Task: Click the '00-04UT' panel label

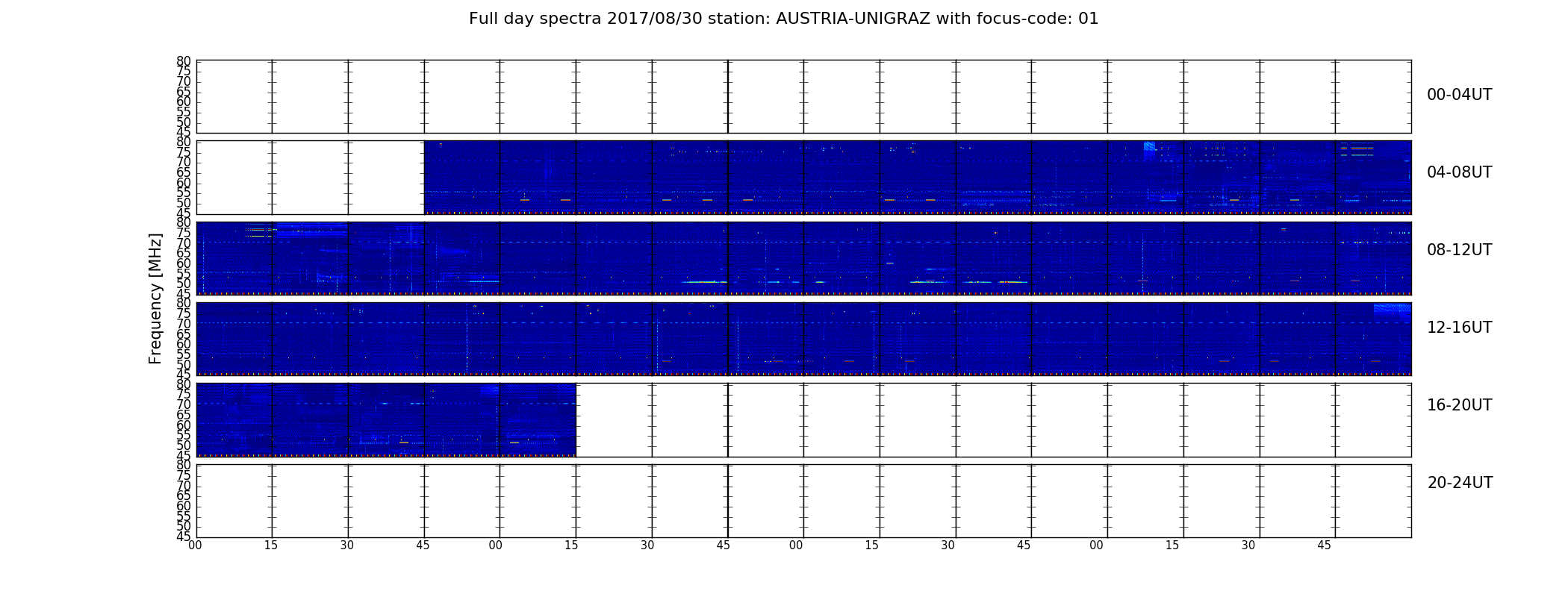Action: tap(1459, 95)
